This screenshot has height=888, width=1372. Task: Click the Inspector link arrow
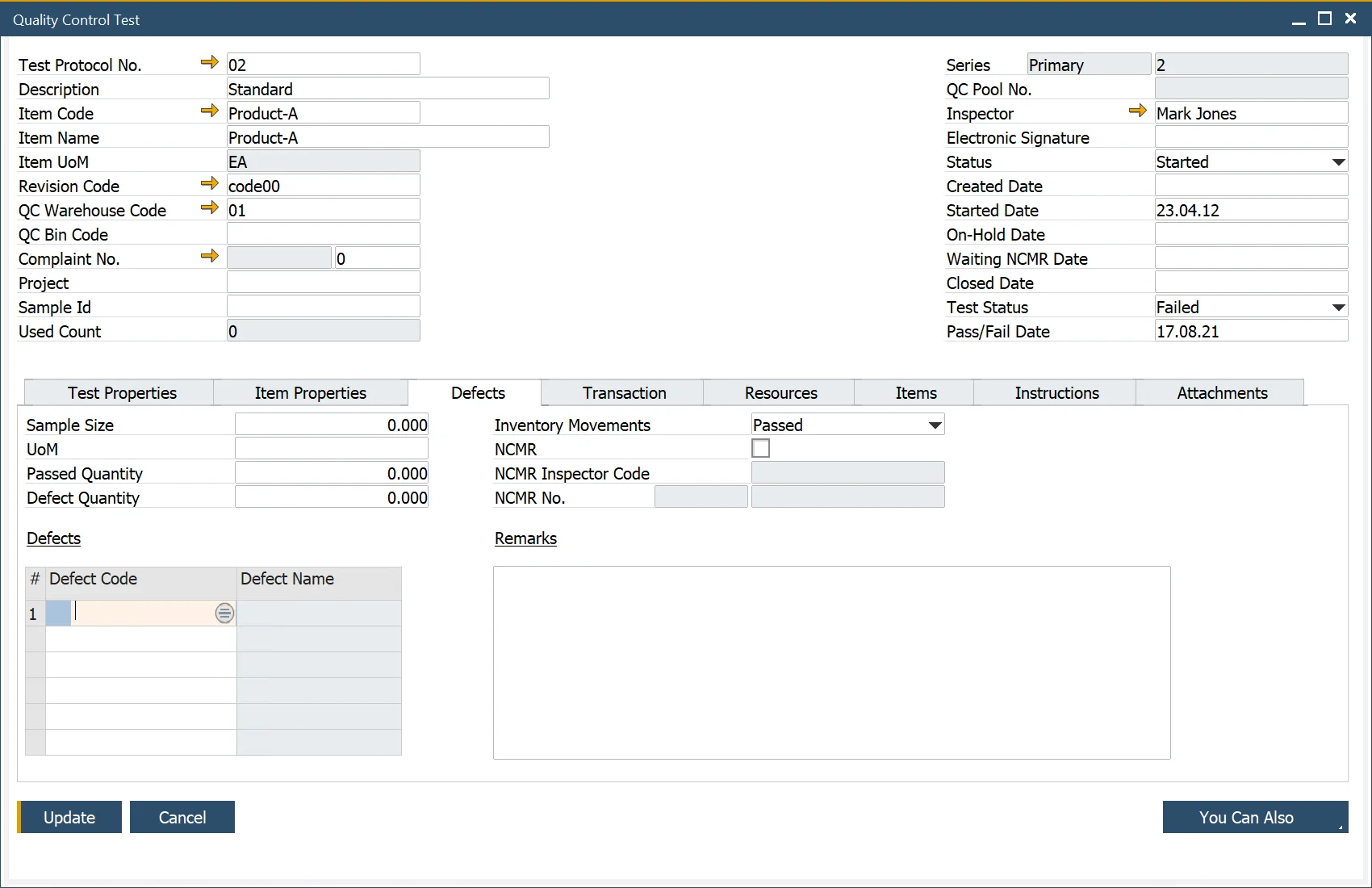point(1138,111)
